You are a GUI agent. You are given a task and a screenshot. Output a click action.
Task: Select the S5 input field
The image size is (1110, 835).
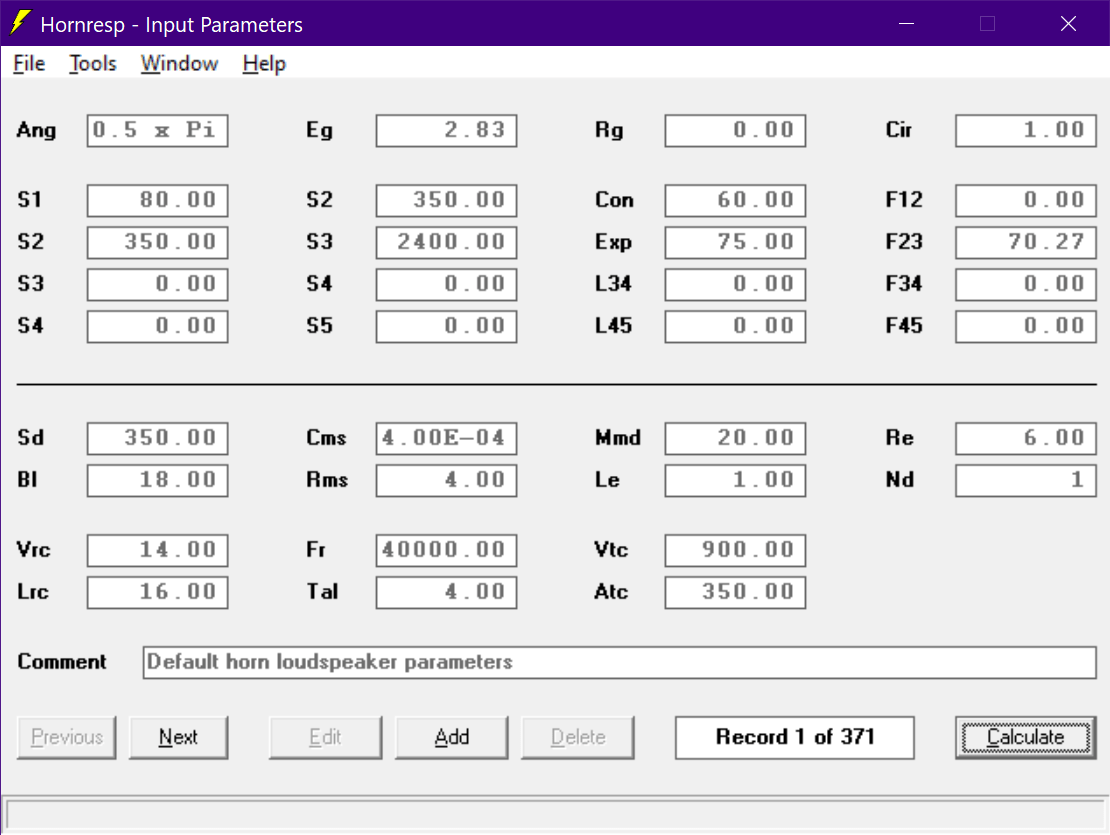(x=446, y=326)
